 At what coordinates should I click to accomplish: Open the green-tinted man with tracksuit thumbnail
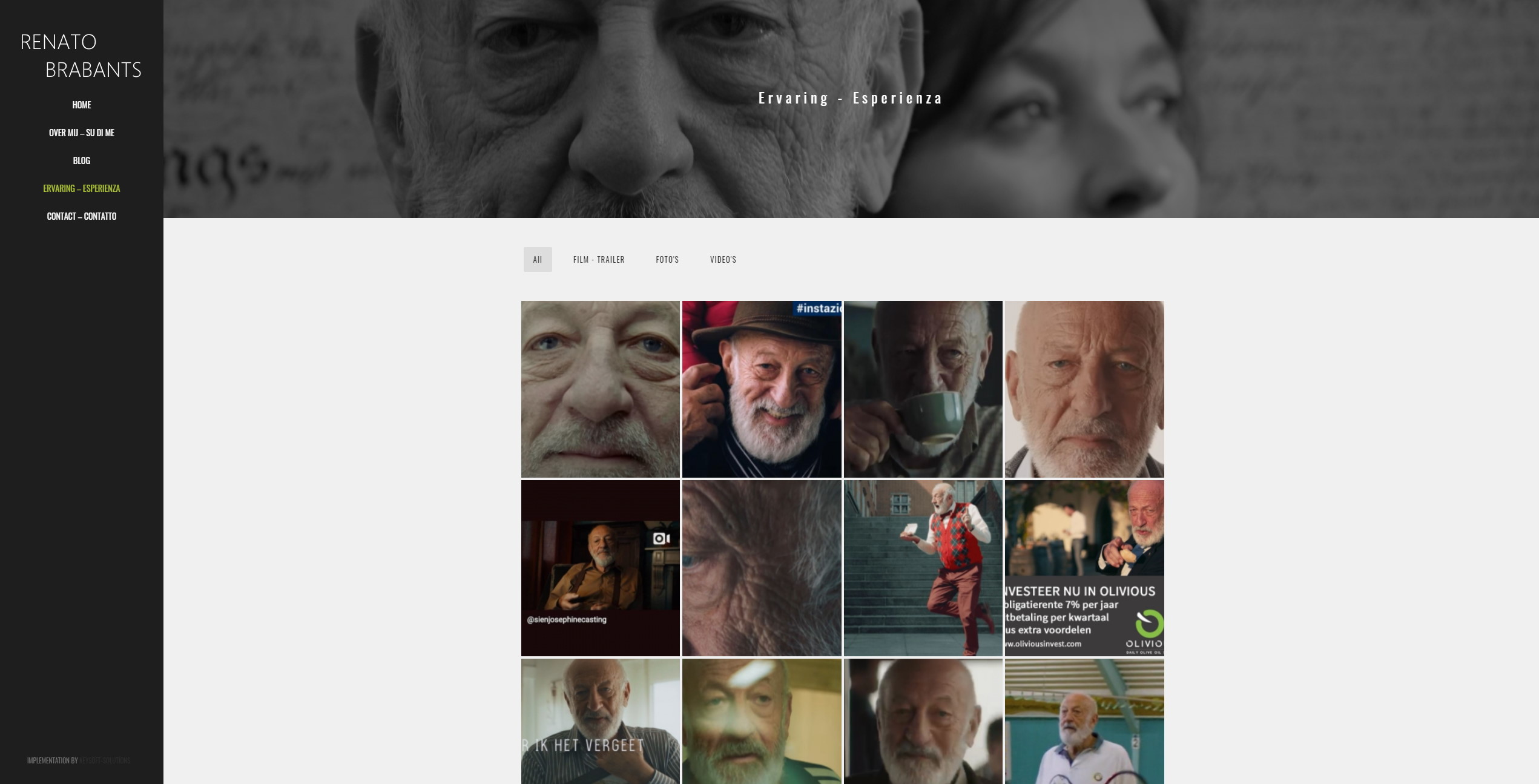[x=762, y=722]
